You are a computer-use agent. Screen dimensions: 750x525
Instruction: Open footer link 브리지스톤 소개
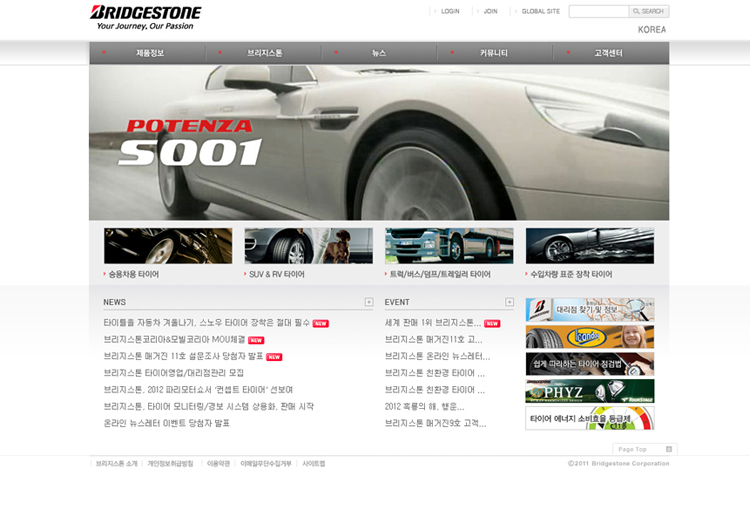[116, 463]
